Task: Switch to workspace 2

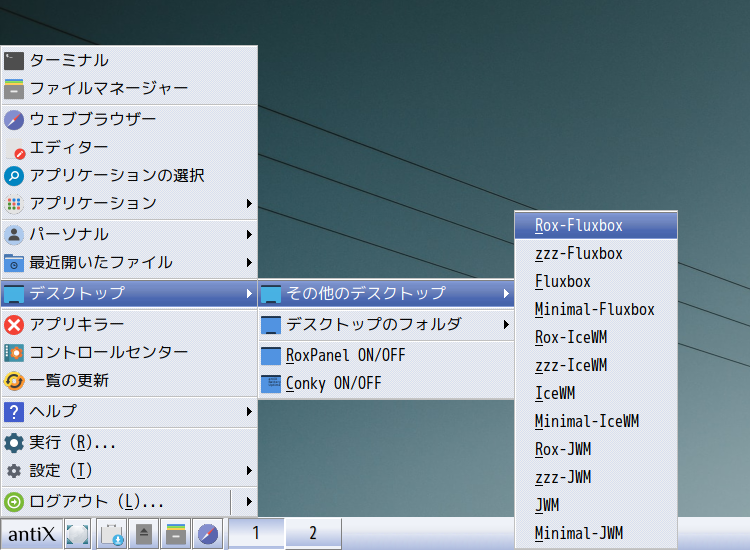Action: tap(313, 533)
